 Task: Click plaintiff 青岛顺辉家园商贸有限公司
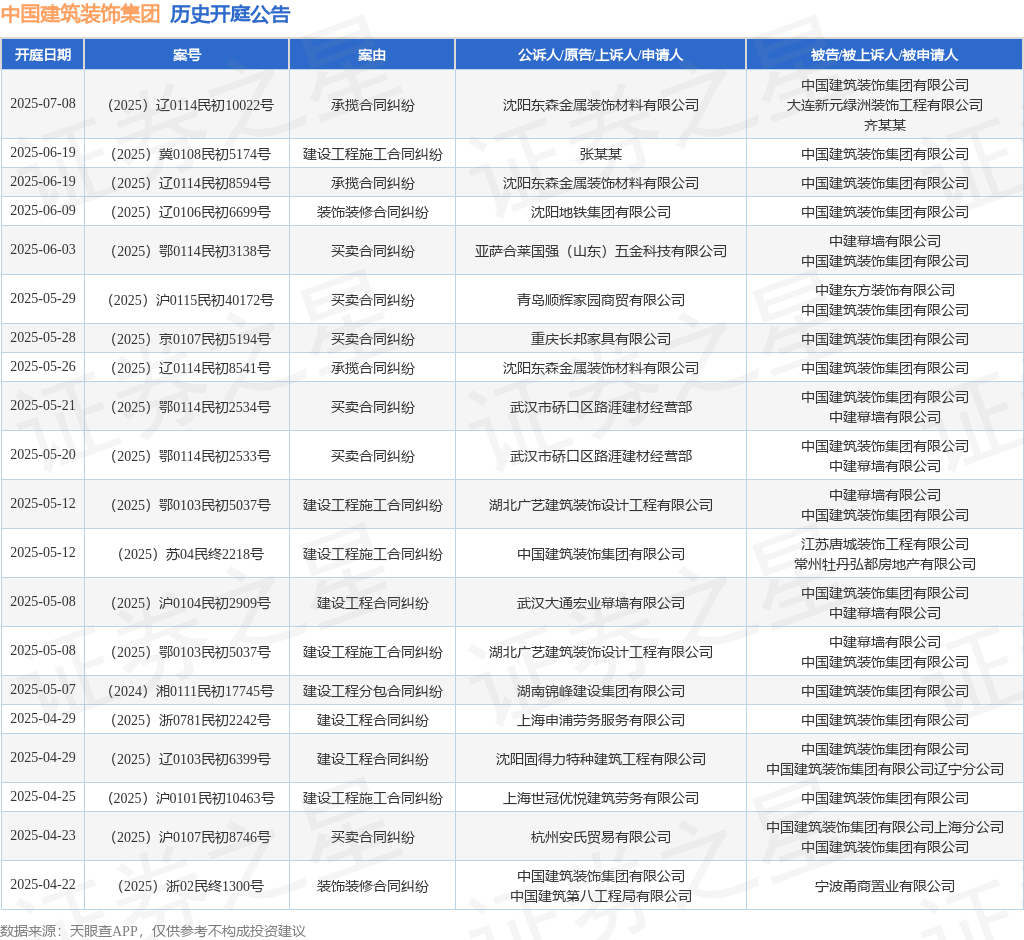(601, 300)
